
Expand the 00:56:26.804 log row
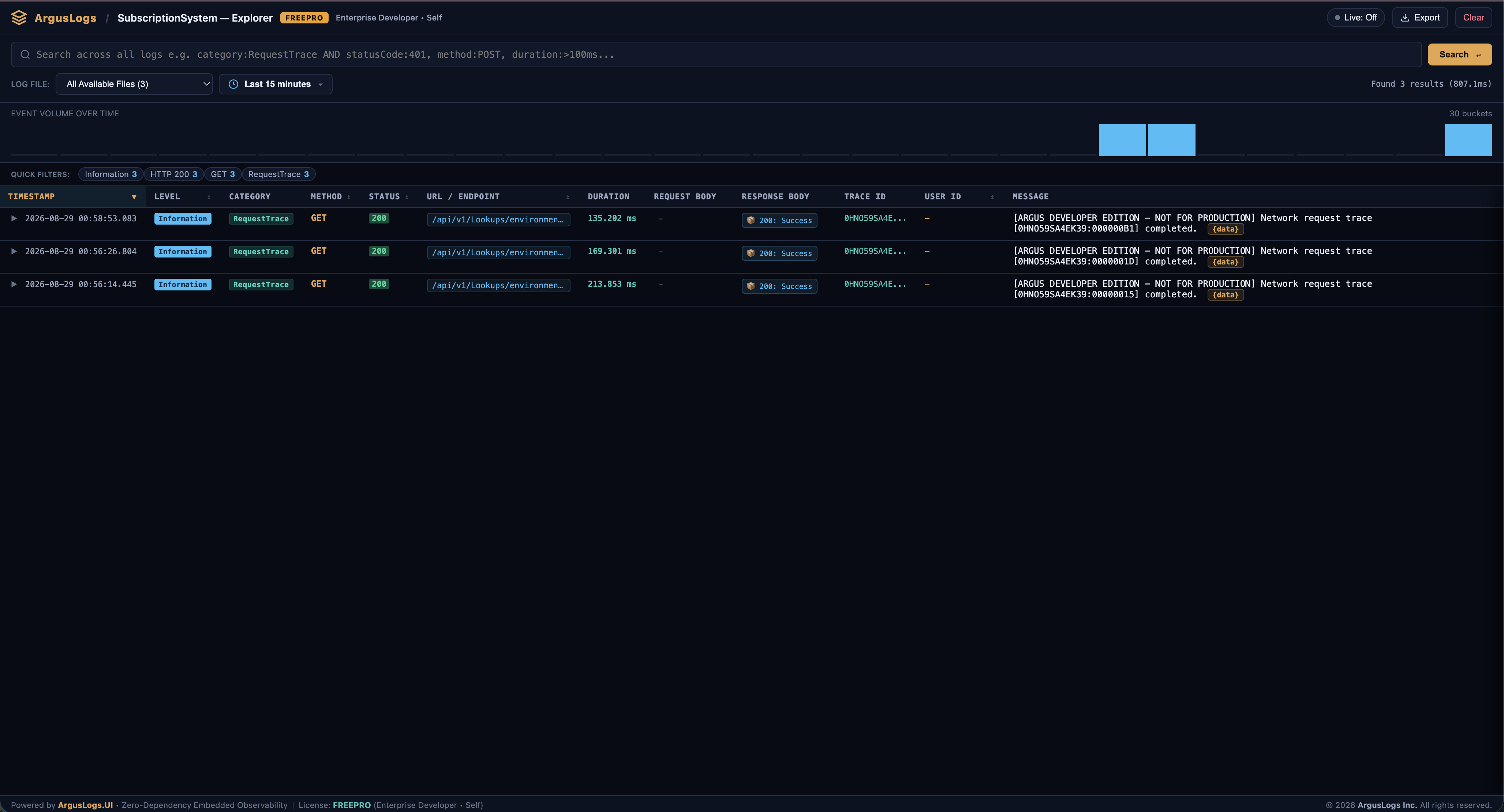[x=14, y=251]
